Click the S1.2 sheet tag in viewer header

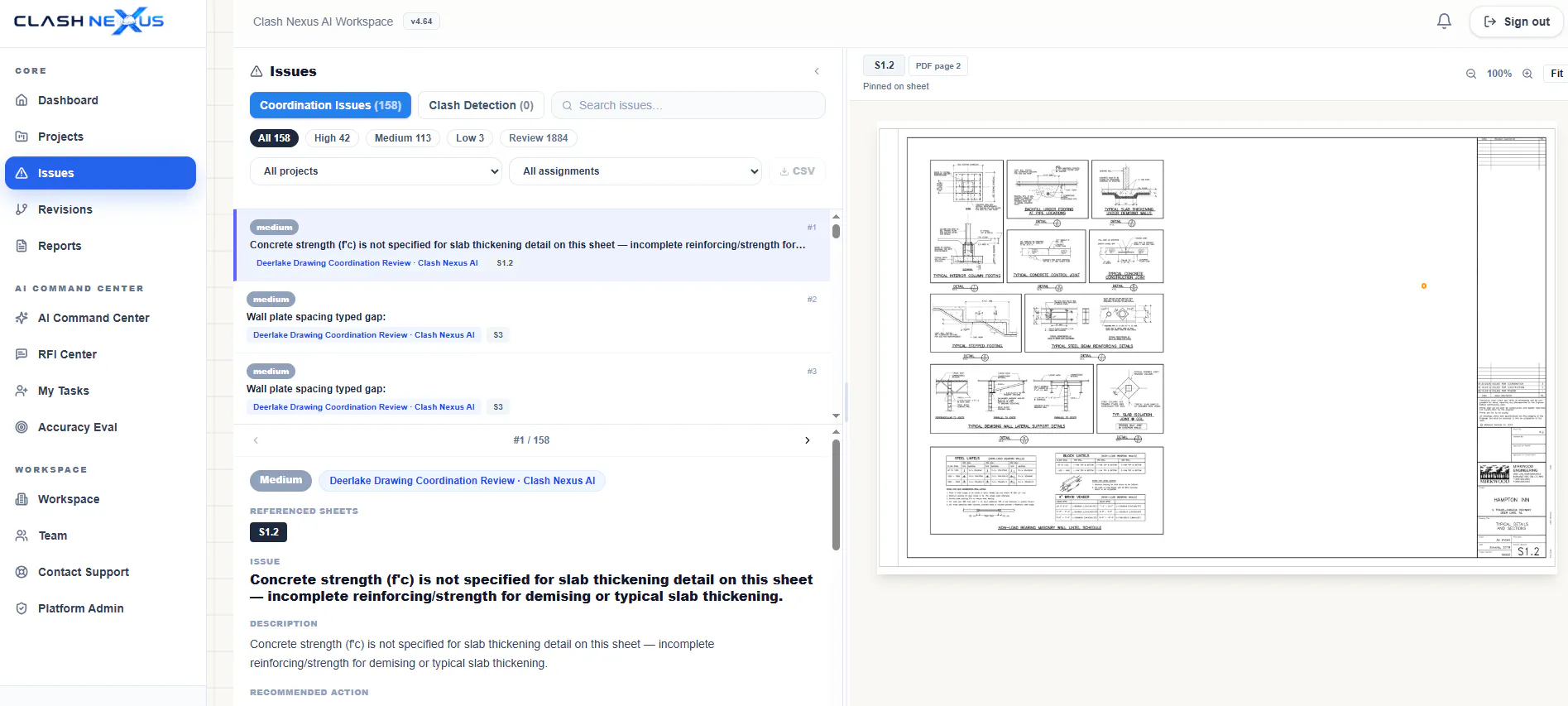click(884, 65)
